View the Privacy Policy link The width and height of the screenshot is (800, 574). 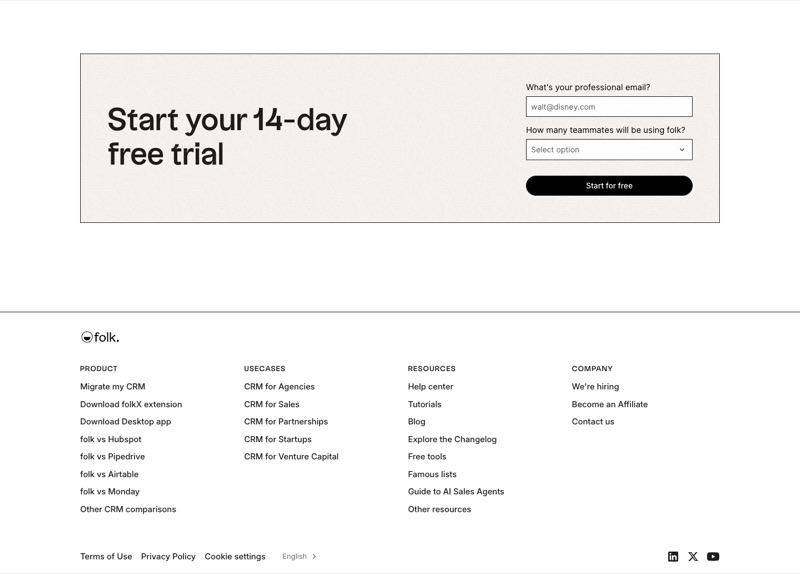coord(168,556)
